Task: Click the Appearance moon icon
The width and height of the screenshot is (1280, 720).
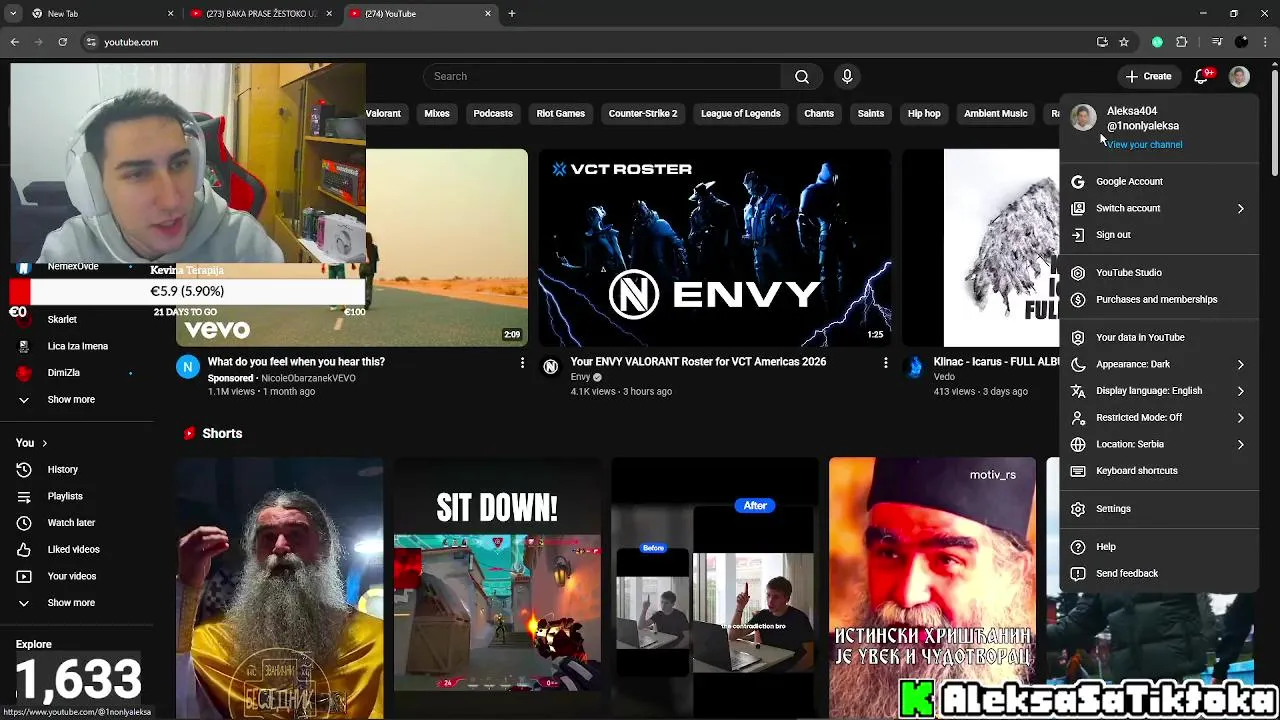Action: tap(1077, 364)
